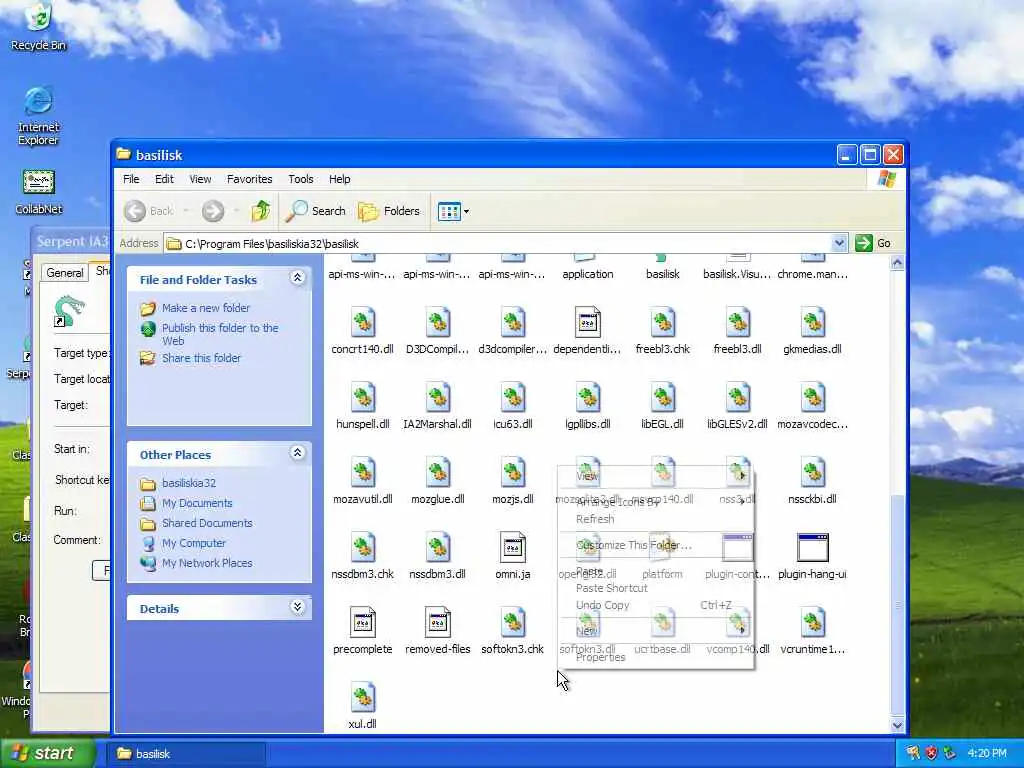Viewport: 1024px width, 768px height.
Task: Open the Address bar dropdown arrow
Action: (839, 243)
